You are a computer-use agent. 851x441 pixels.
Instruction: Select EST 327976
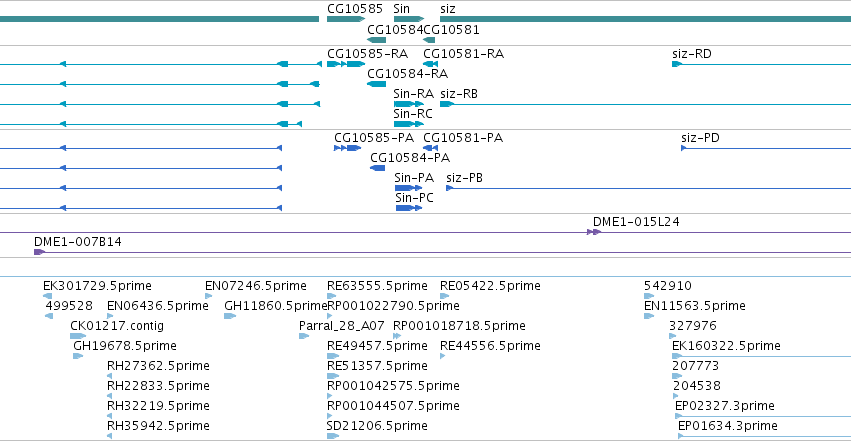click(672, 336)
